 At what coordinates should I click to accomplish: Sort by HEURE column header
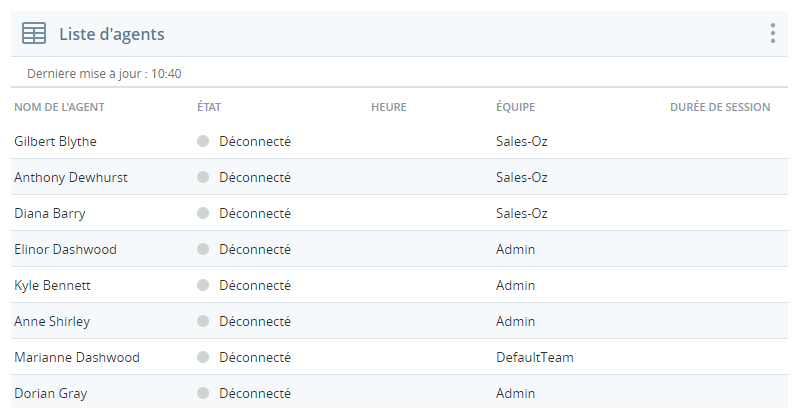pos(389,107)
